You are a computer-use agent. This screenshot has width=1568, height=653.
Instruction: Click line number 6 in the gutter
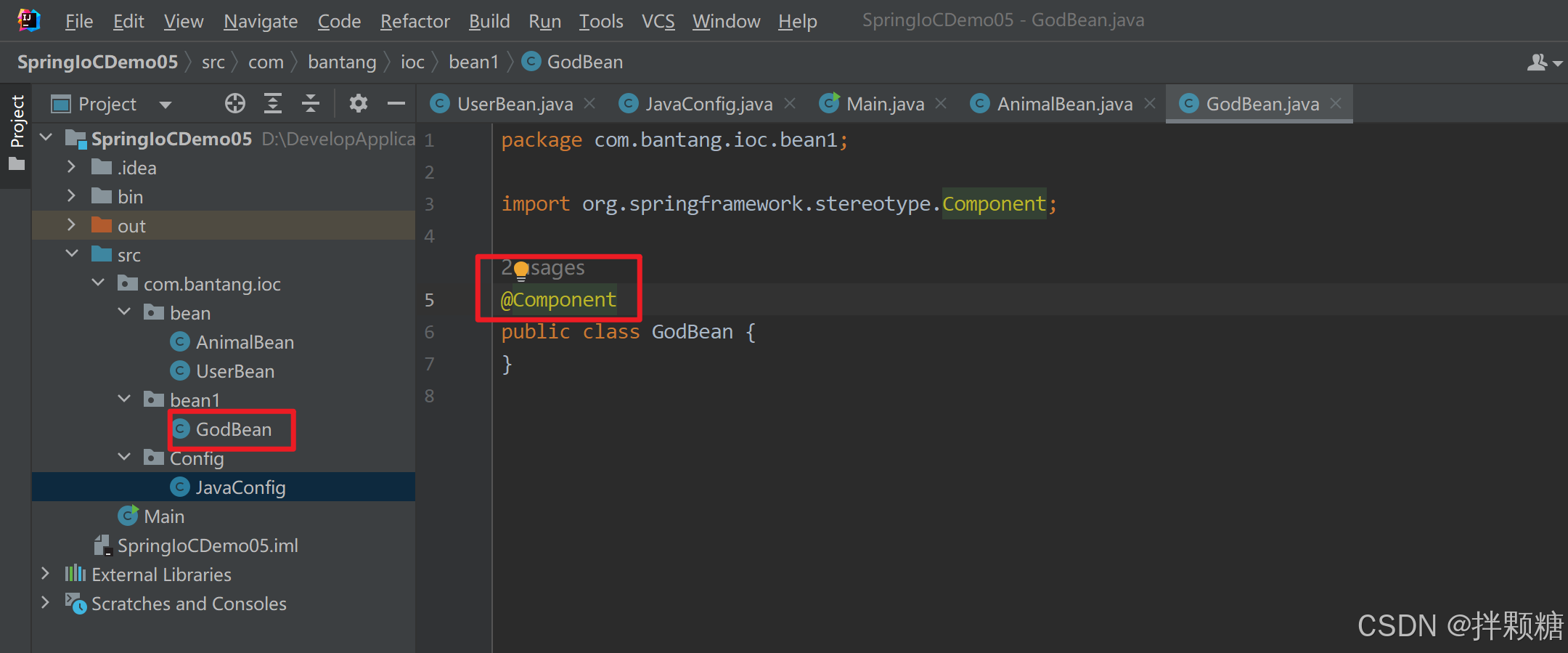430,332
